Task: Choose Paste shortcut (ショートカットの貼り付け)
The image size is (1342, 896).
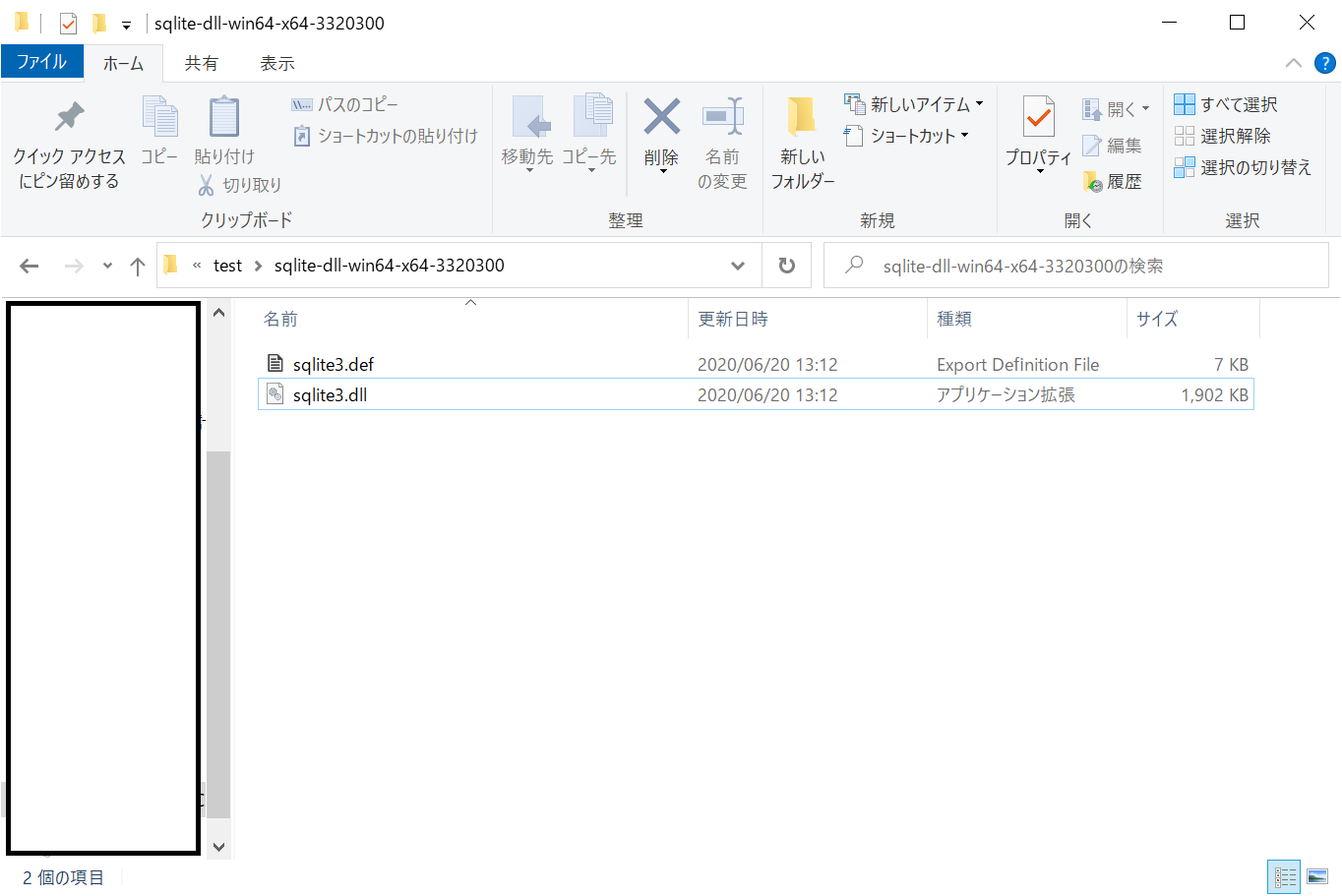Action: (386, 136)
